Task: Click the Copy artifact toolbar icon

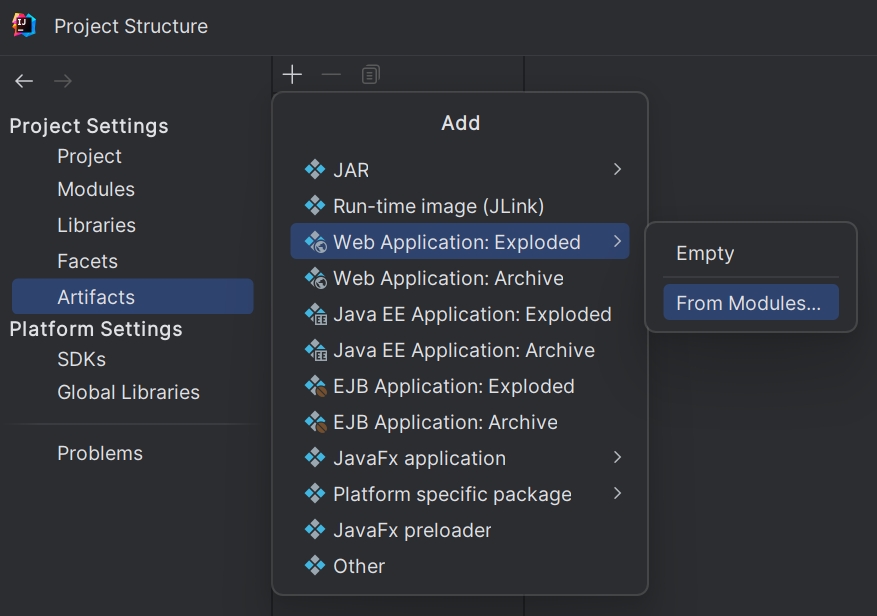Action: tap(370, 74)
